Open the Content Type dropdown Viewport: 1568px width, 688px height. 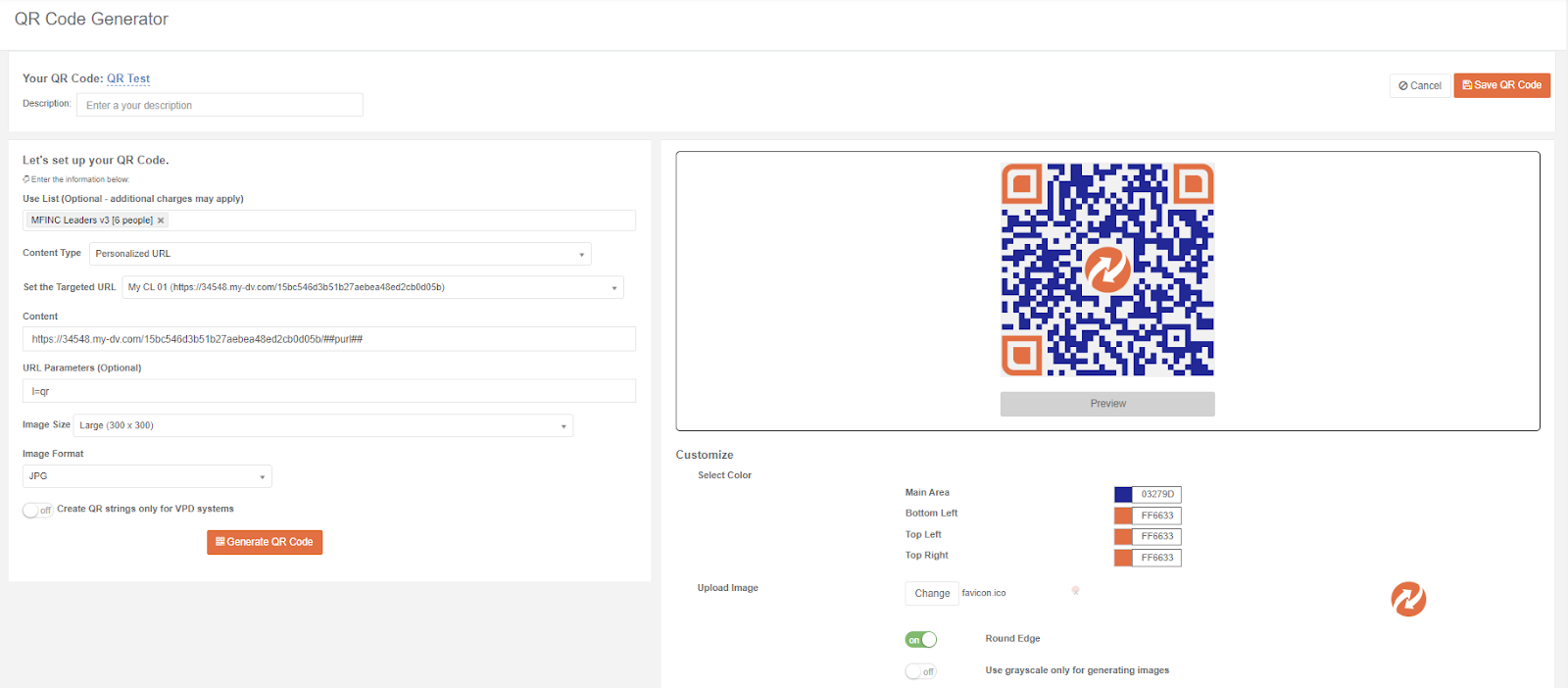(340, 254)
